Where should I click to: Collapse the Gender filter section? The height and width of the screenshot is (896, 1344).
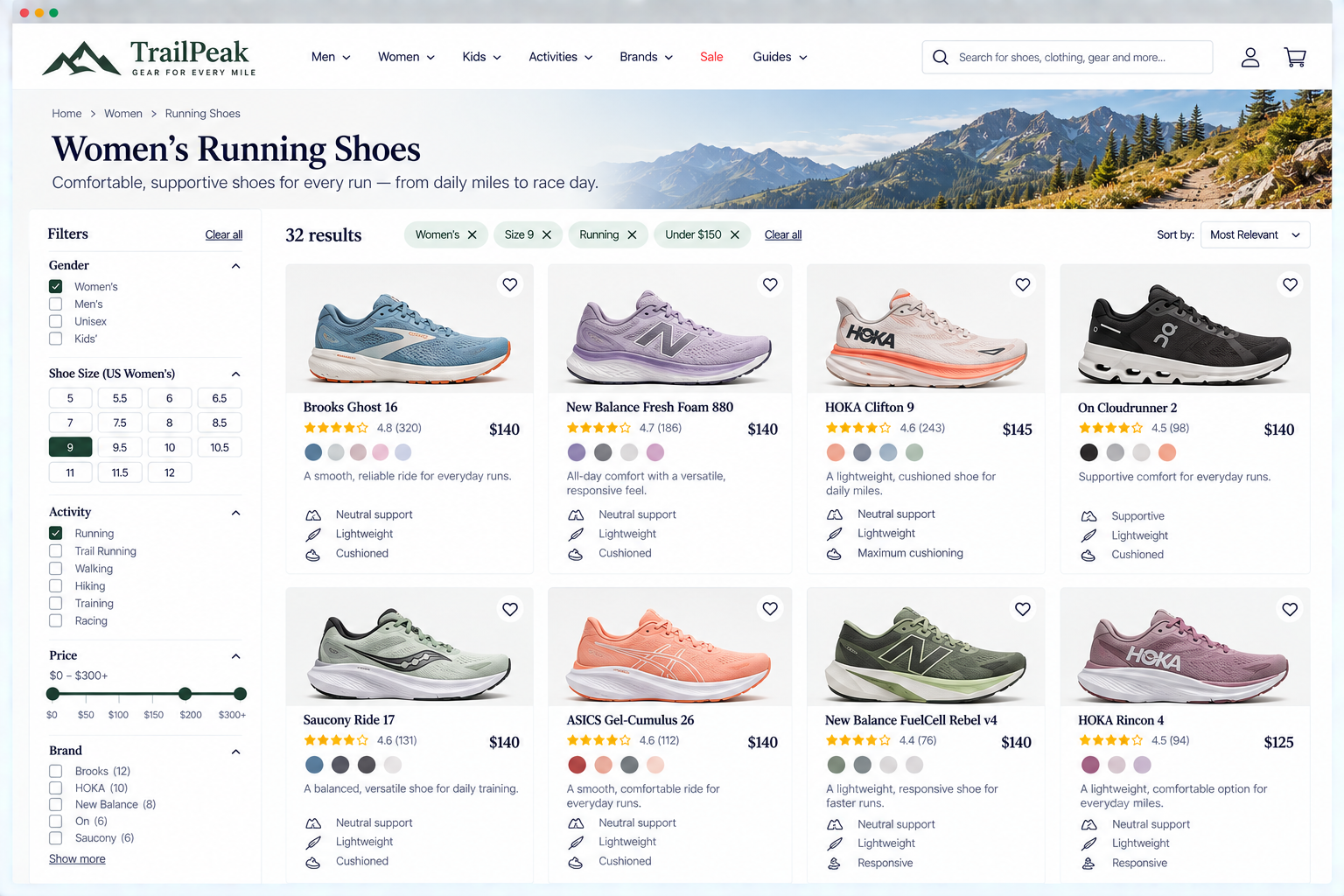click(235, 266)
